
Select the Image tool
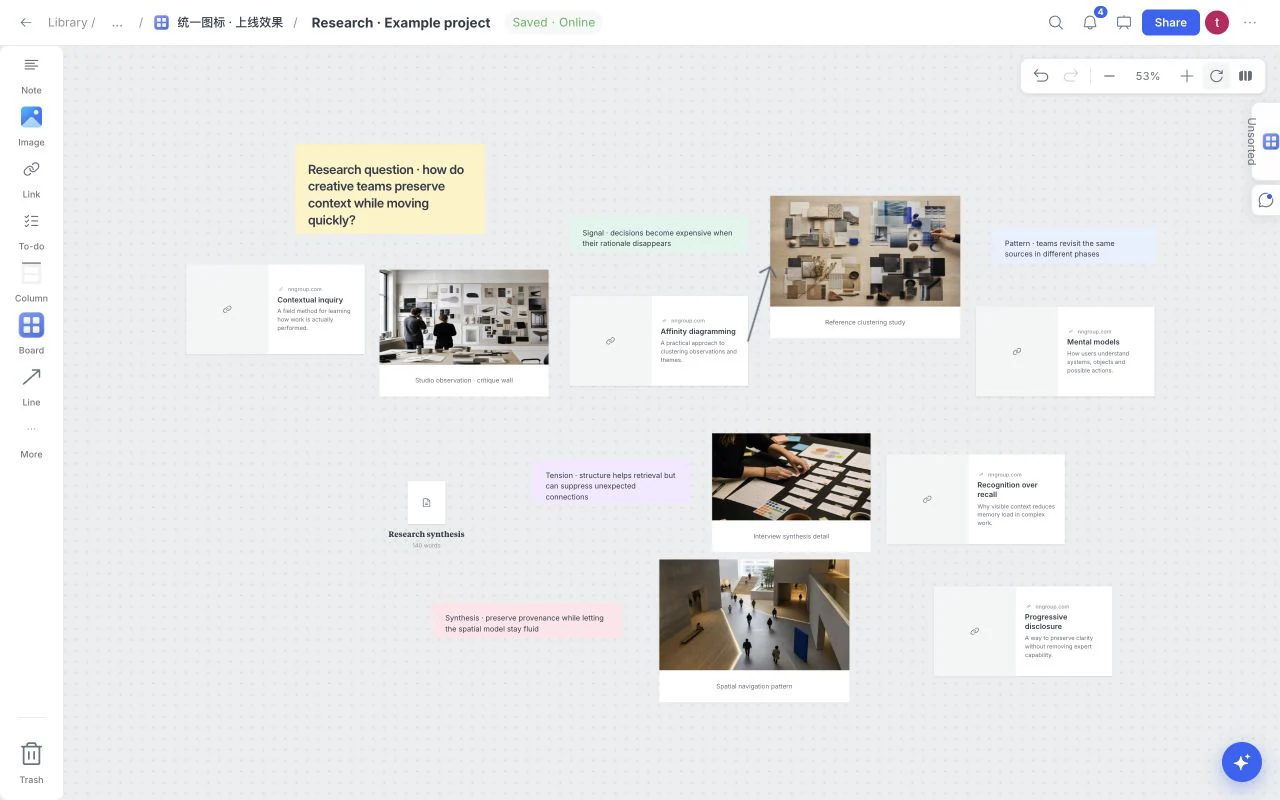coord(31,126)
